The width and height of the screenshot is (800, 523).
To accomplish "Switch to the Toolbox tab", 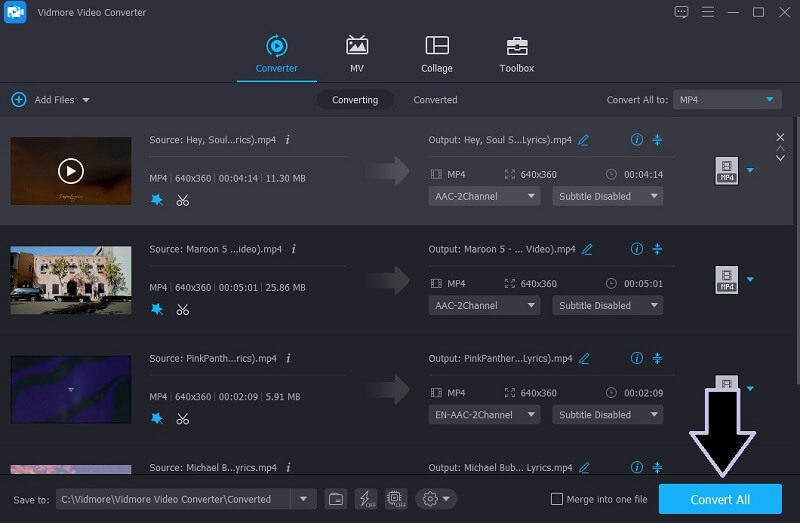I will click(x=516, y=54).
